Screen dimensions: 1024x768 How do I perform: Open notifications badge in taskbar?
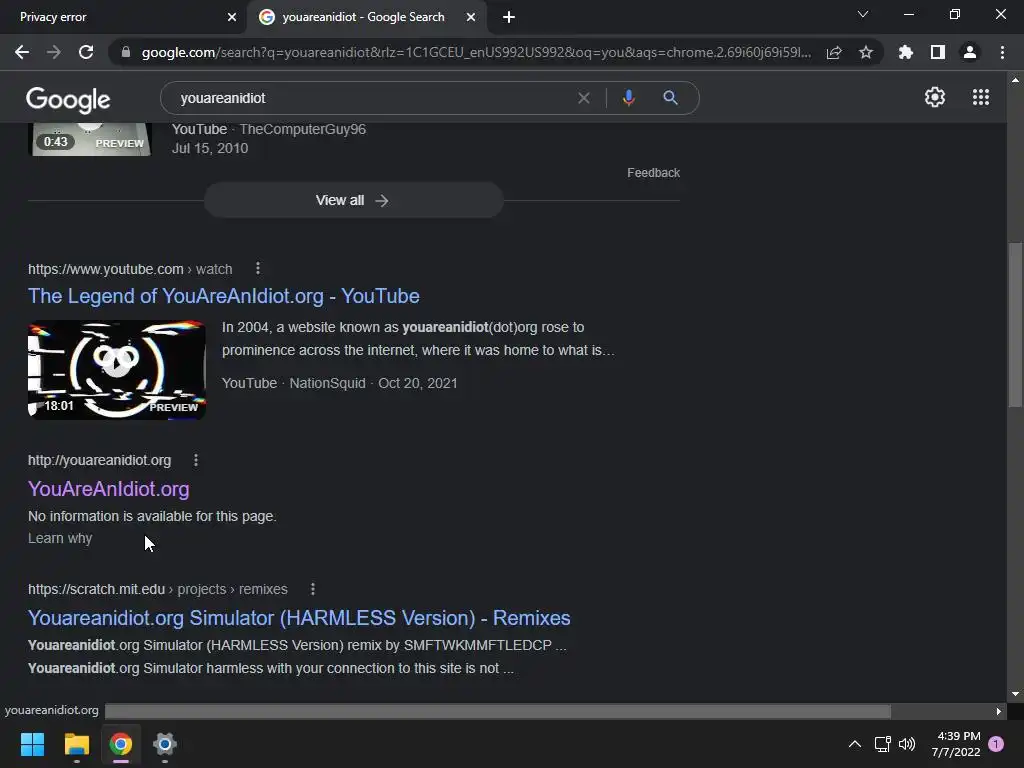pyautogui.click(x=996, y=744)
